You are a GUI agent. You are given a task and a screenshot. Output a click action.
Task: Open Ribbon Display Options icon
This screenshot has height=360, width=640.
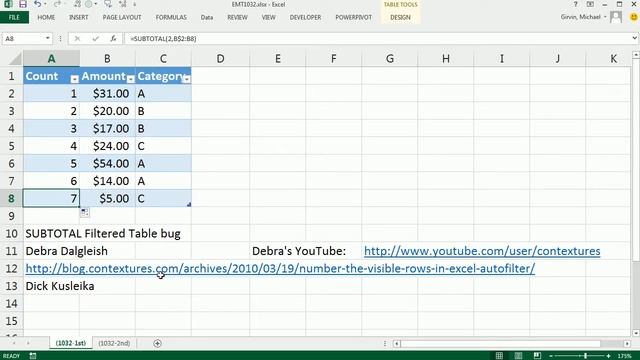click(x=590, y=4)
